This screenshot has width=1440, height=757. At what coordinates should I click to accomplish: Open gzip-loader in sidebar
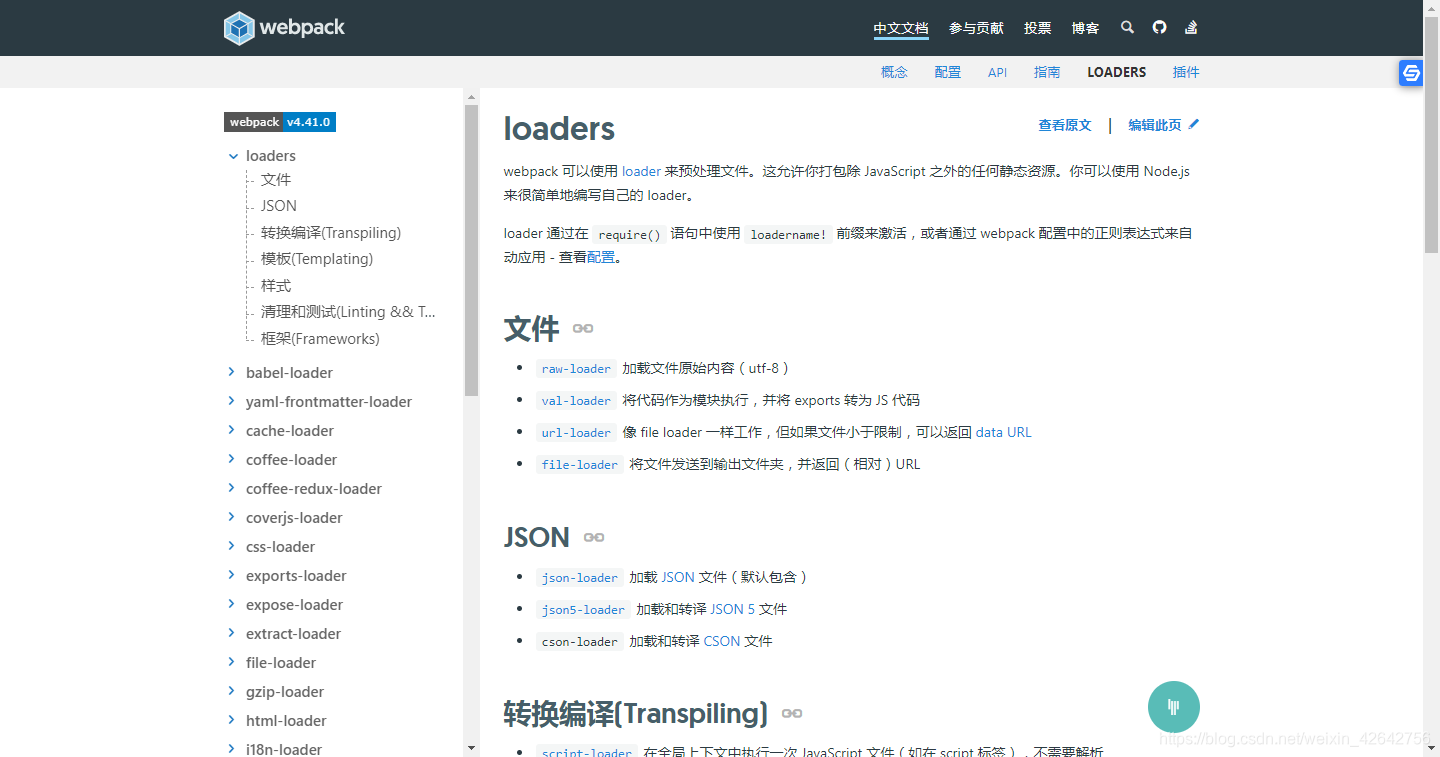coord(285,691)
